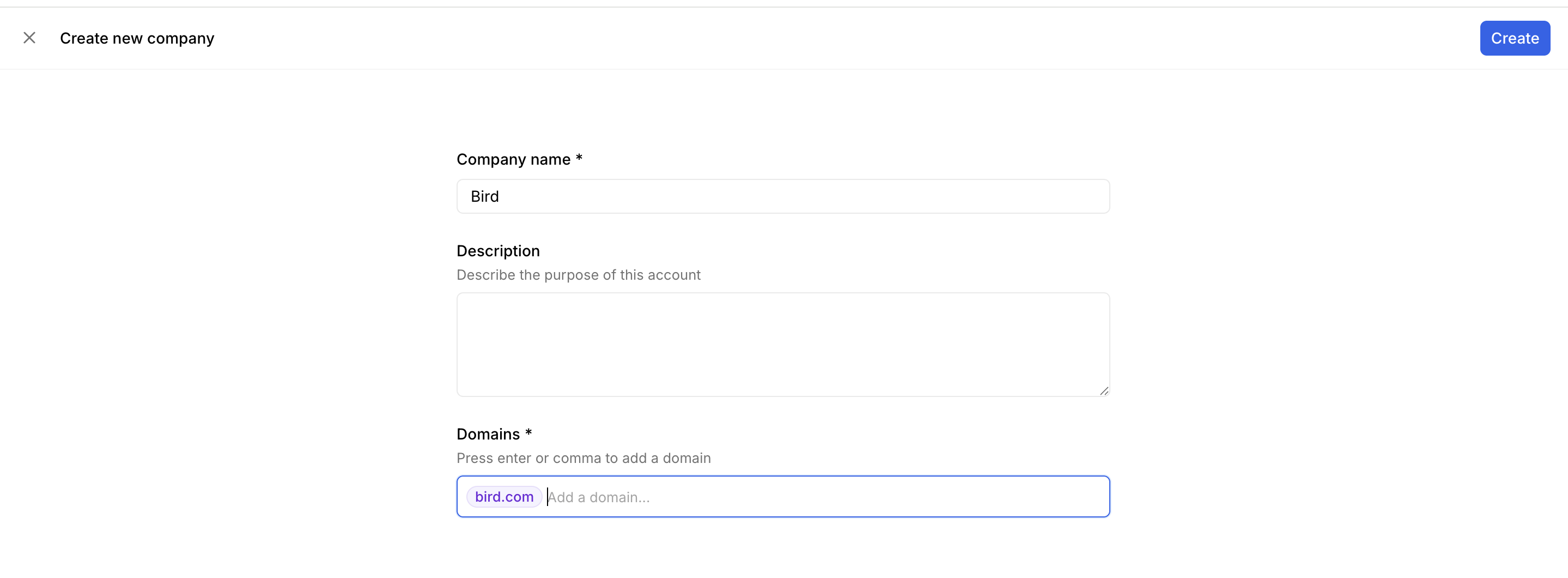Click the word 'Bird' in the name field

(484, 197)
